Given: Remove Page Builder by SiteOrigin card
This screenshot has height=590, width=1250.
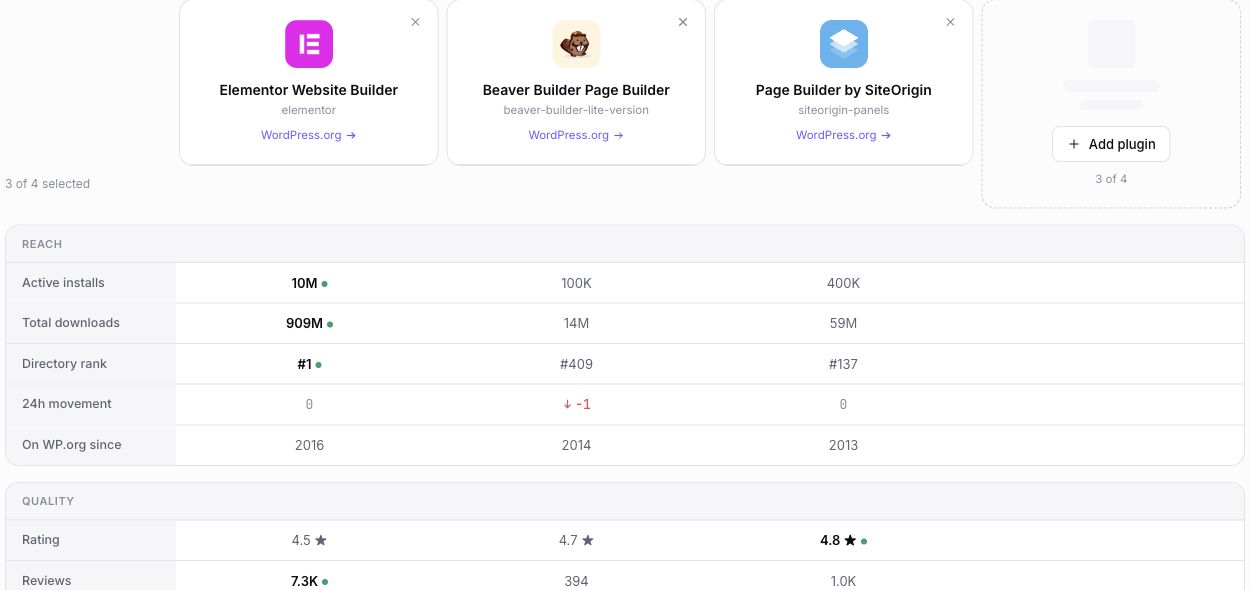Looking at the screenshot, I should (950, 22).
